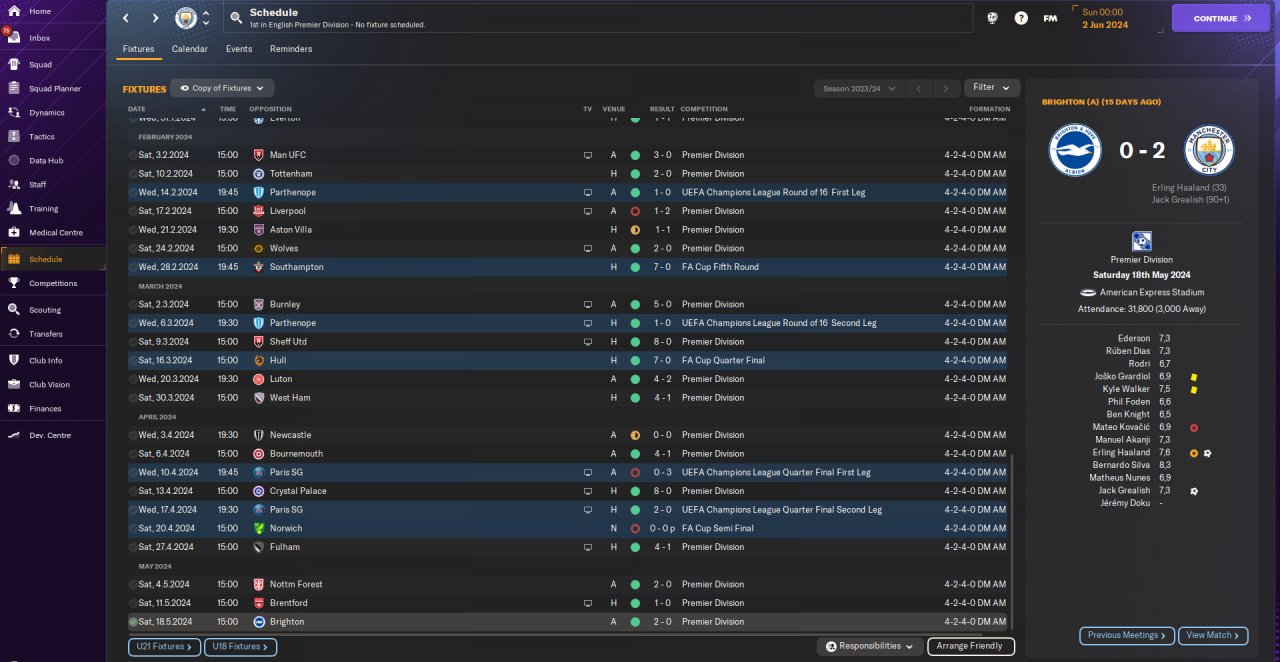1280x662 pixels.
Task: Open the help question mark icon
Action: coord(1021,18)
